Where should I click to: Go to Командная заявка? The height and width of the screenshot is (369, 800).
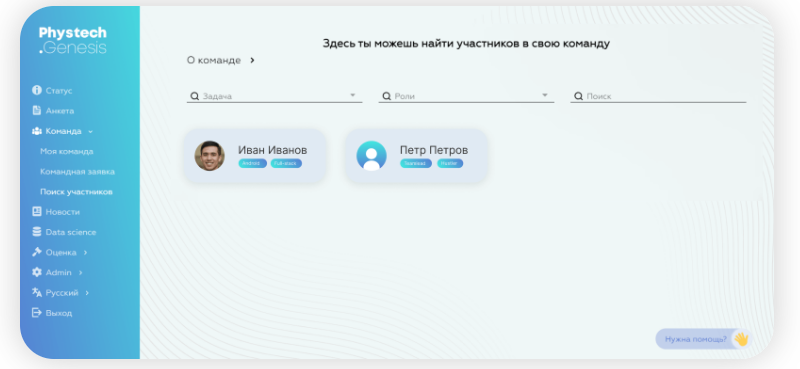[78, 172]
